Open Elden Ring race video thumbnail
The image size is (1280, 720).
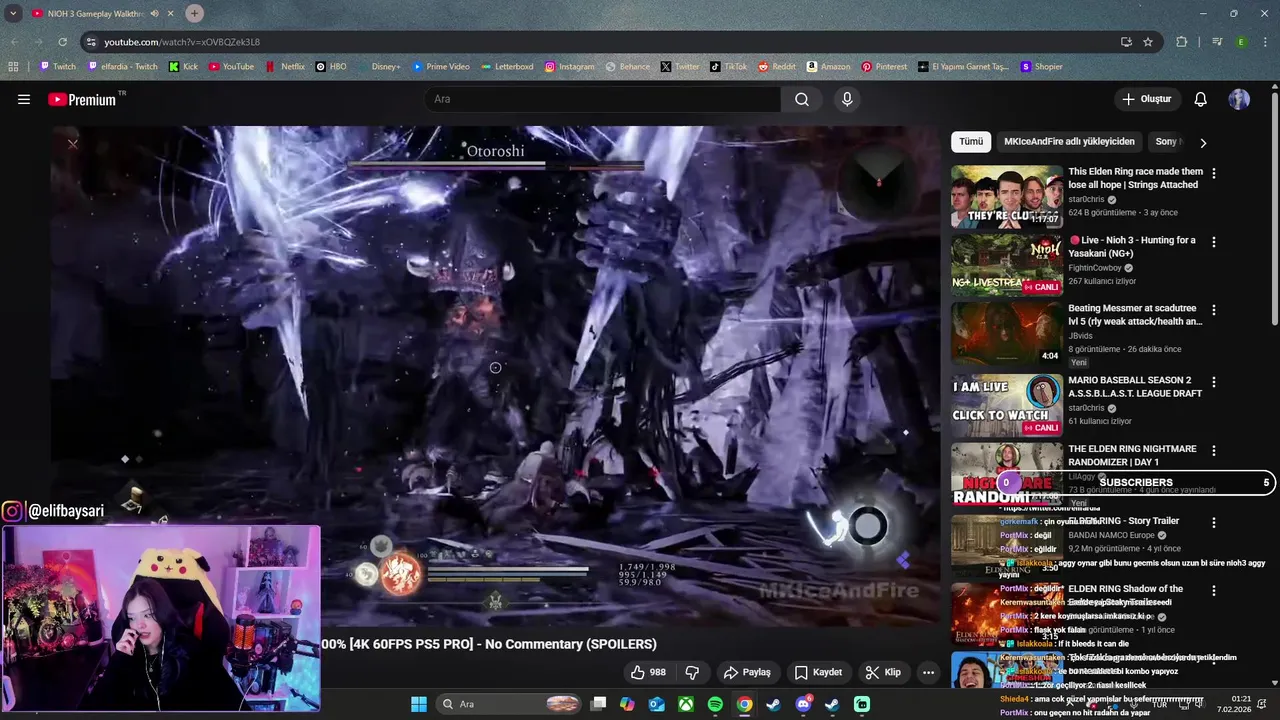coord(1006,197)
